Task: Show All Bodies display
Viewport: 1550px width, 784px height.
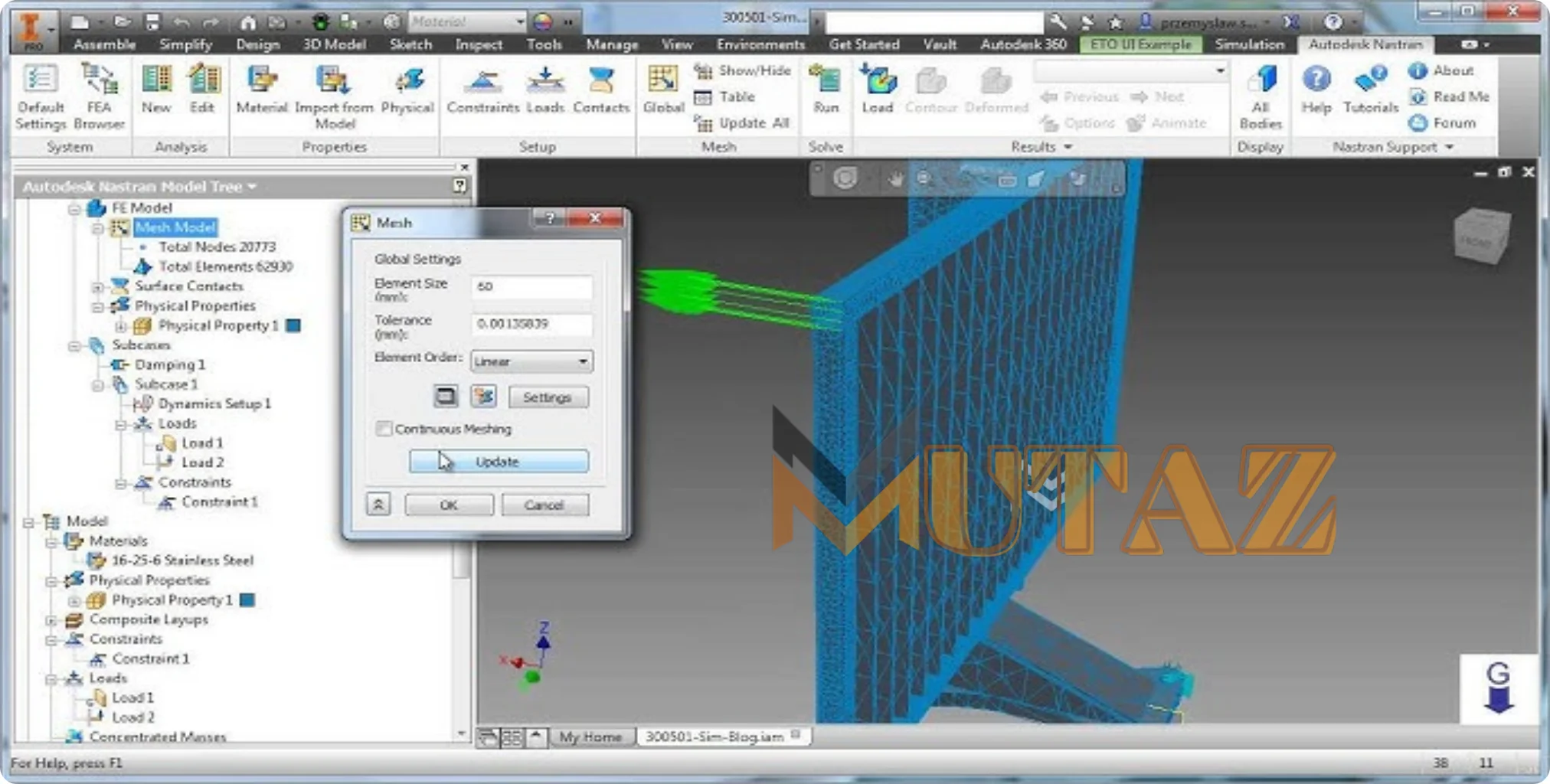Action: tap(1261, 96)
